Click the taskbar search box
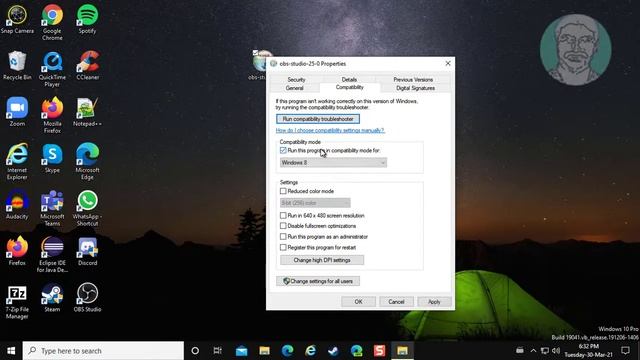This screenshot has width=640, height=360. point(103,351)
